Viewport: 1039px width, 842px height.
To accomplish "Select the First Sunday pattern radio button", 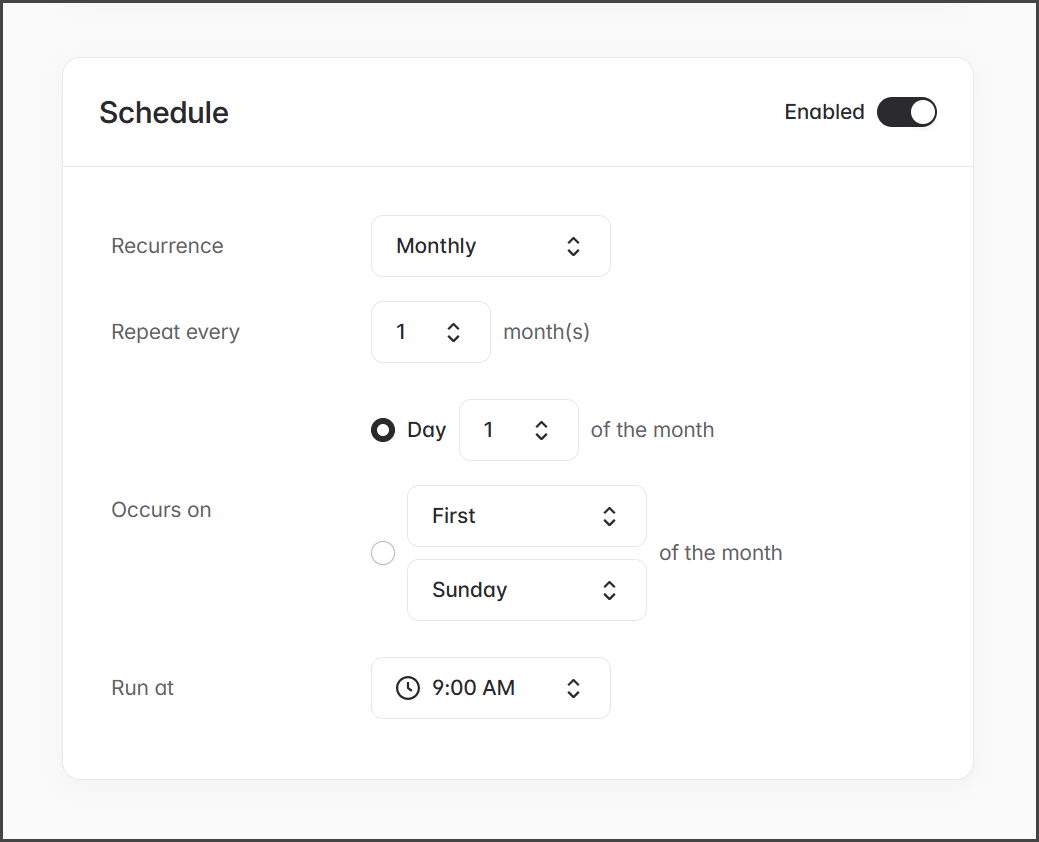I will click(383, 553).
